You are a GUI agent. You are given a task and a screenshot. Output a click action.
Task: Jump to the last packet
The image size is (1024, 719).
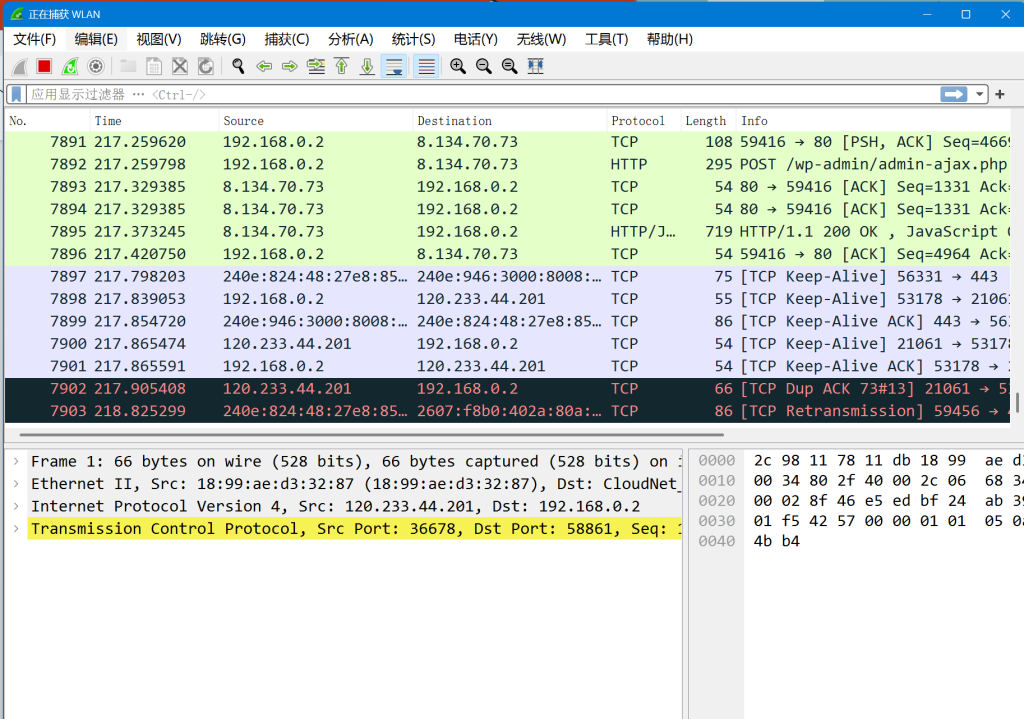point(367,66)
